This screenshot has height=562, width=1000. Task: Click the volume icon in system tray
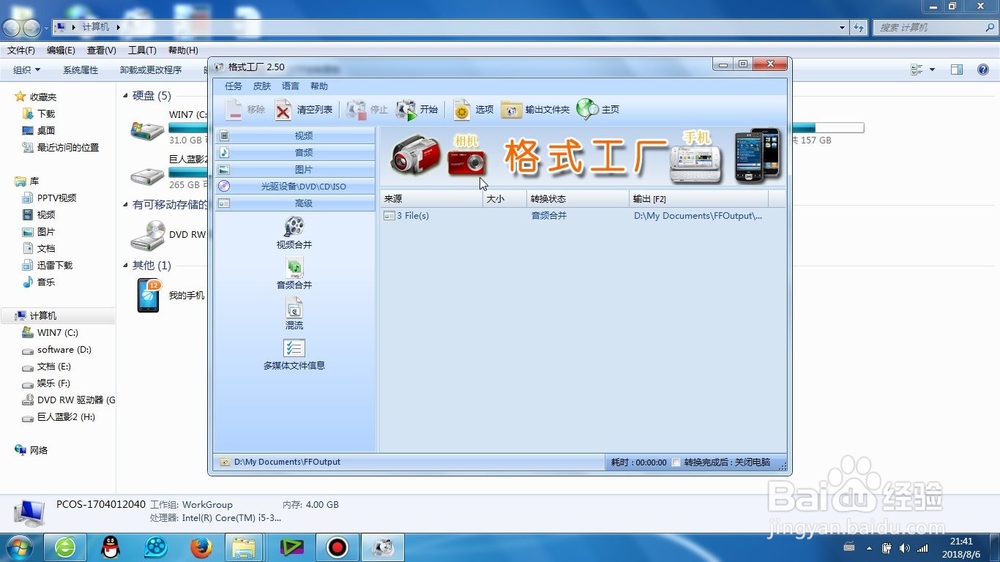pyautogui.click(x=904, y=548)
